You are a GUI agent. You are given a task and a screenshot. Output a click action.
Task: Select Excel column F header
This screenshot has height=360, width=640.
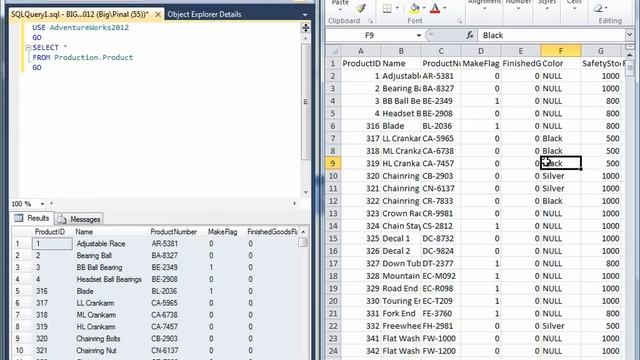click(560, 51)
